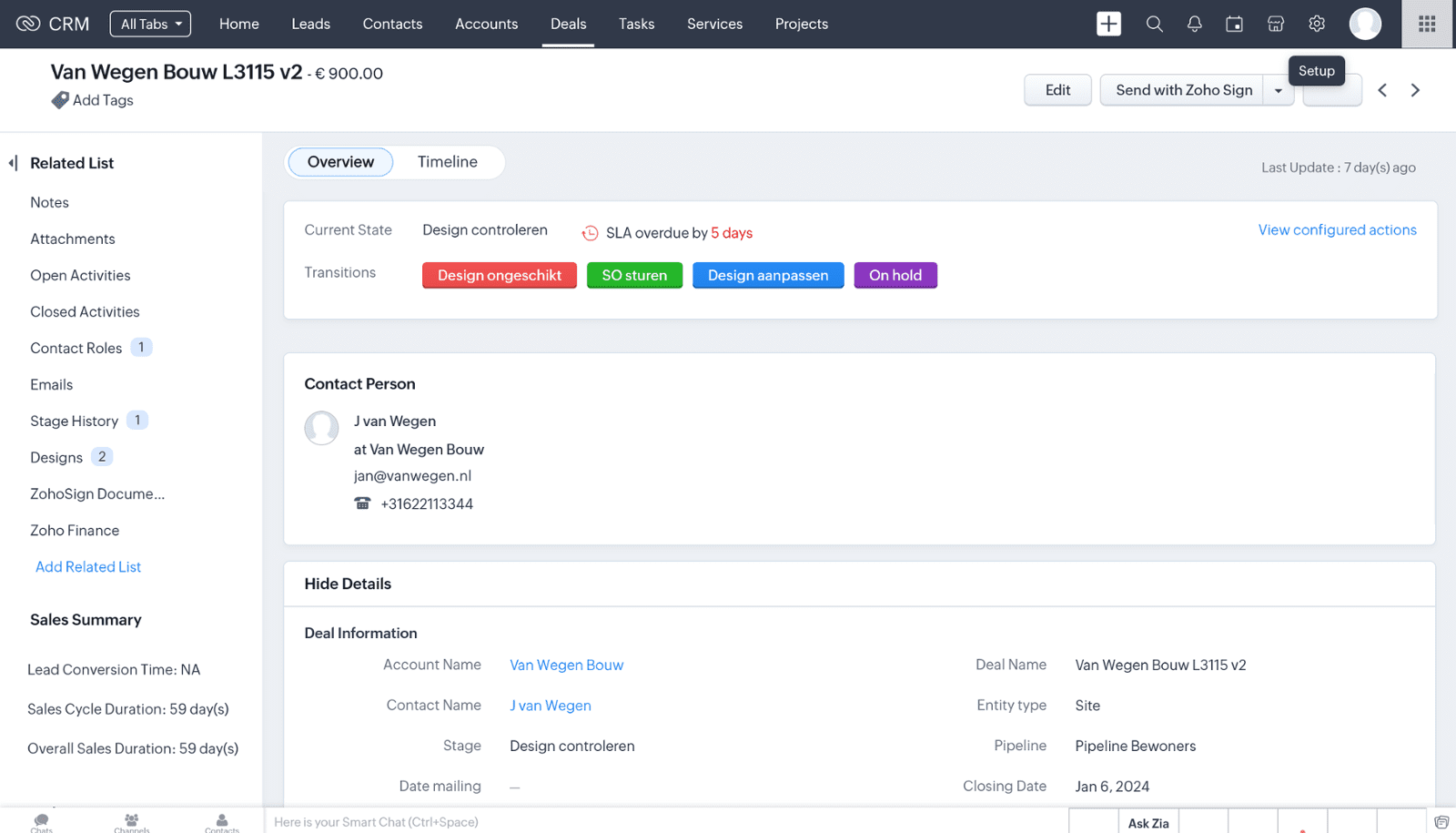Viewport: 1456px width, 833px height.
Task: Click Add Tags link
Action: point(103,100)
